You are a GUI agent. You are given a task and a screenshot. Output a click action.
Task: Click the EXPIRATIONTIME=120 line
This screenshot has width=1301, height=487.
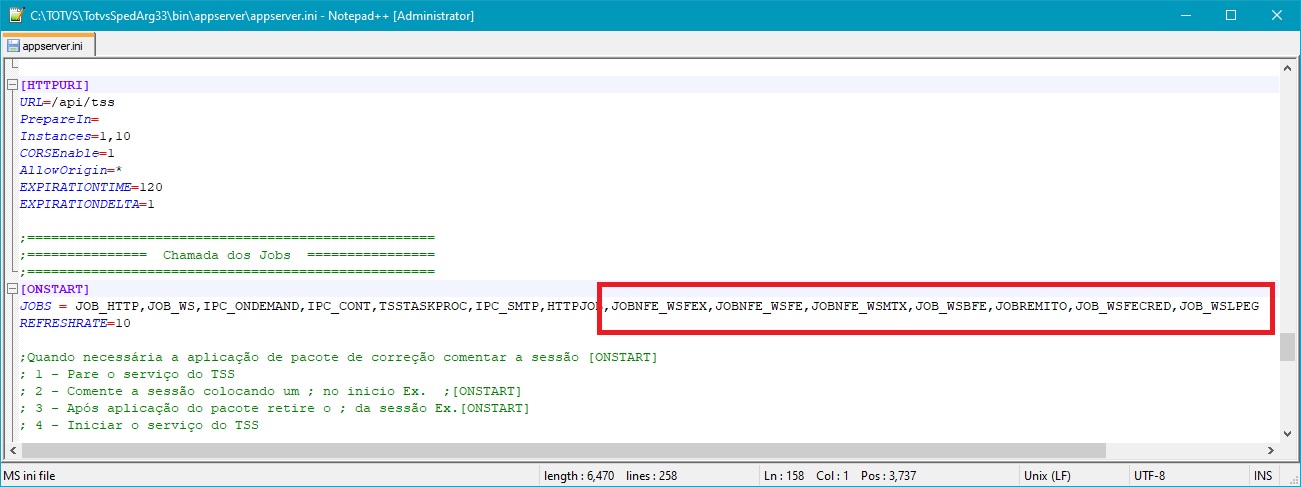point(92,187)
